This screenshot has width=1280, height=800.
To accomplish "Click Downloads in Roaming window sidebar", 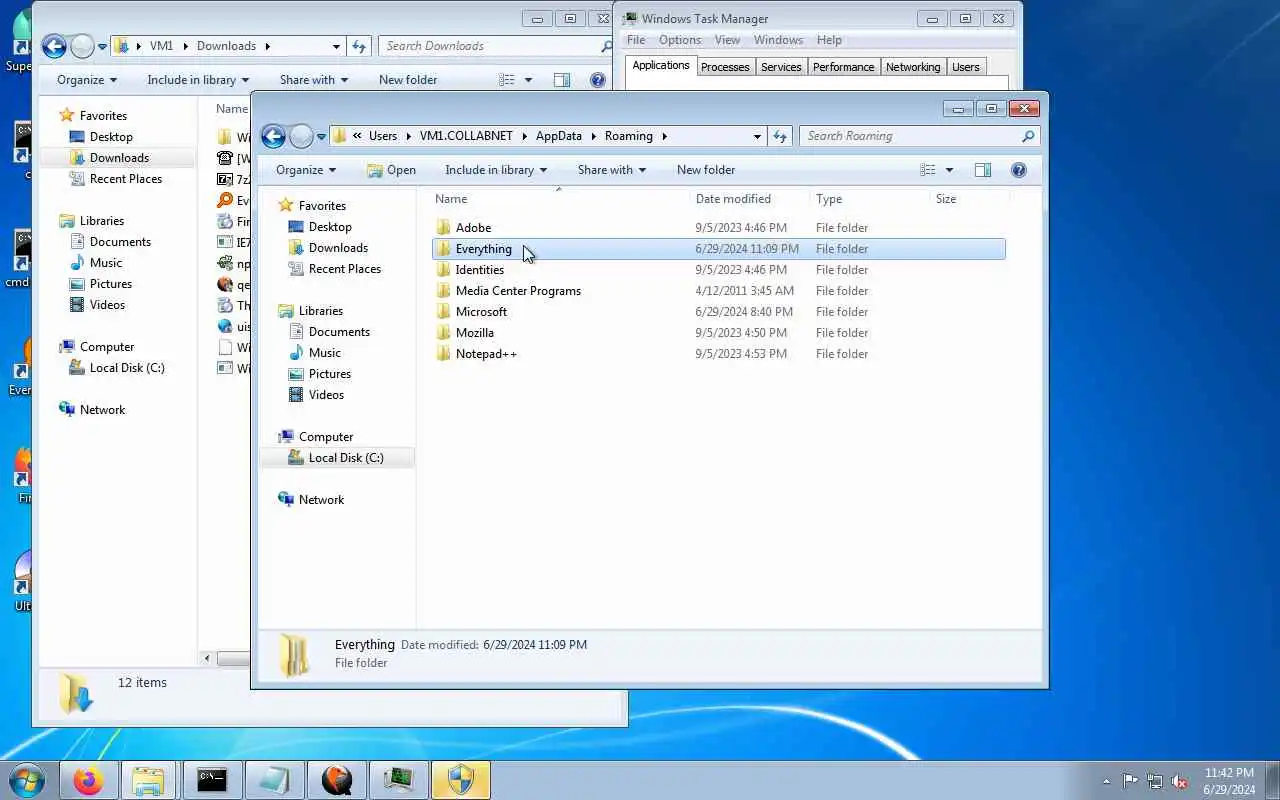I will pos(338,248).
